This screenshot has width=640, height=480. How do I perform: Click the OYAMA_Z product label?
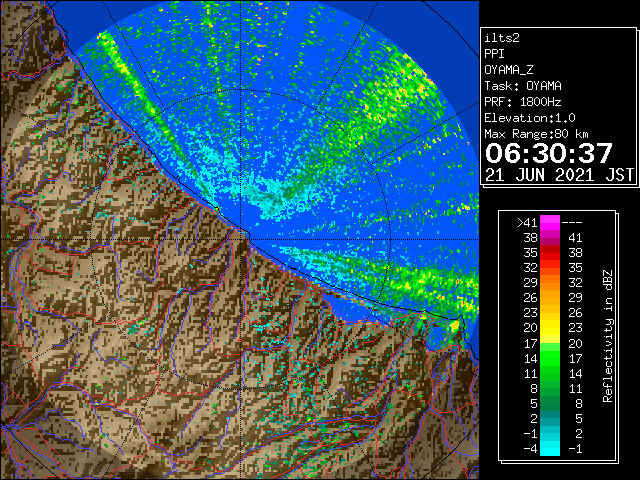tap(509, 70)
